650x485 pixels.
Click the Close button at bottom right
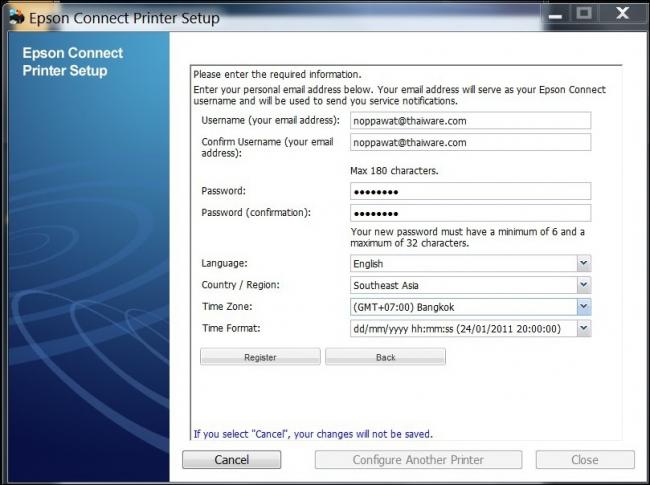tap(585, 460)
